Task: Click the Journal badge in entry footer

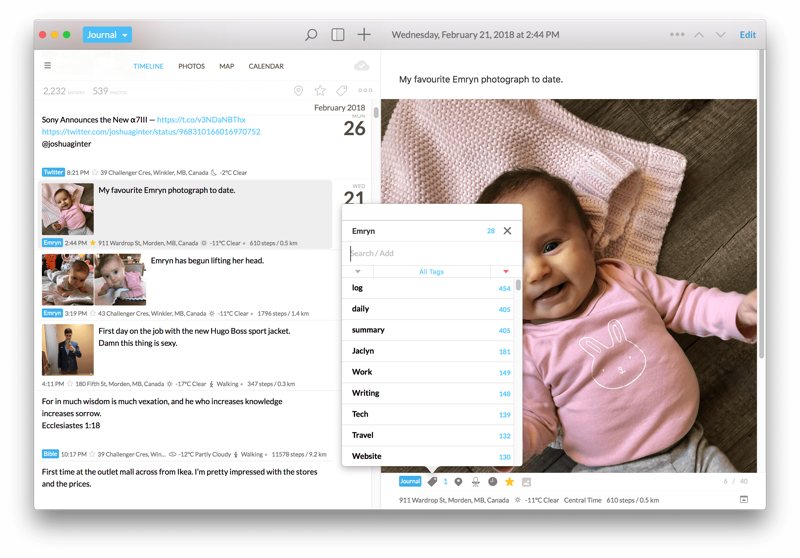Action: pos(410,481)
